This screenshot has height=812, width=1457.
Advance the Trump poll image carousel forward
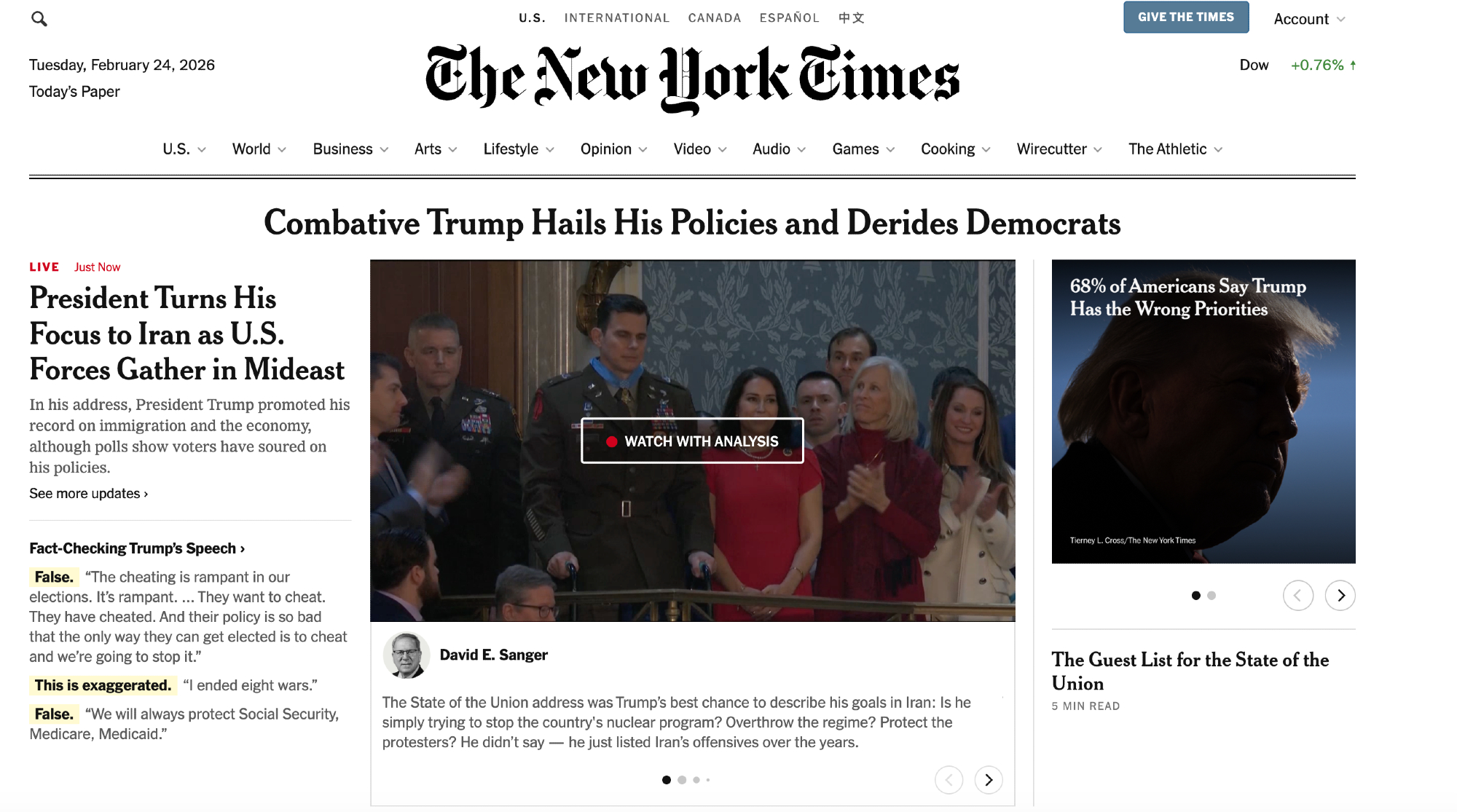1340,596
